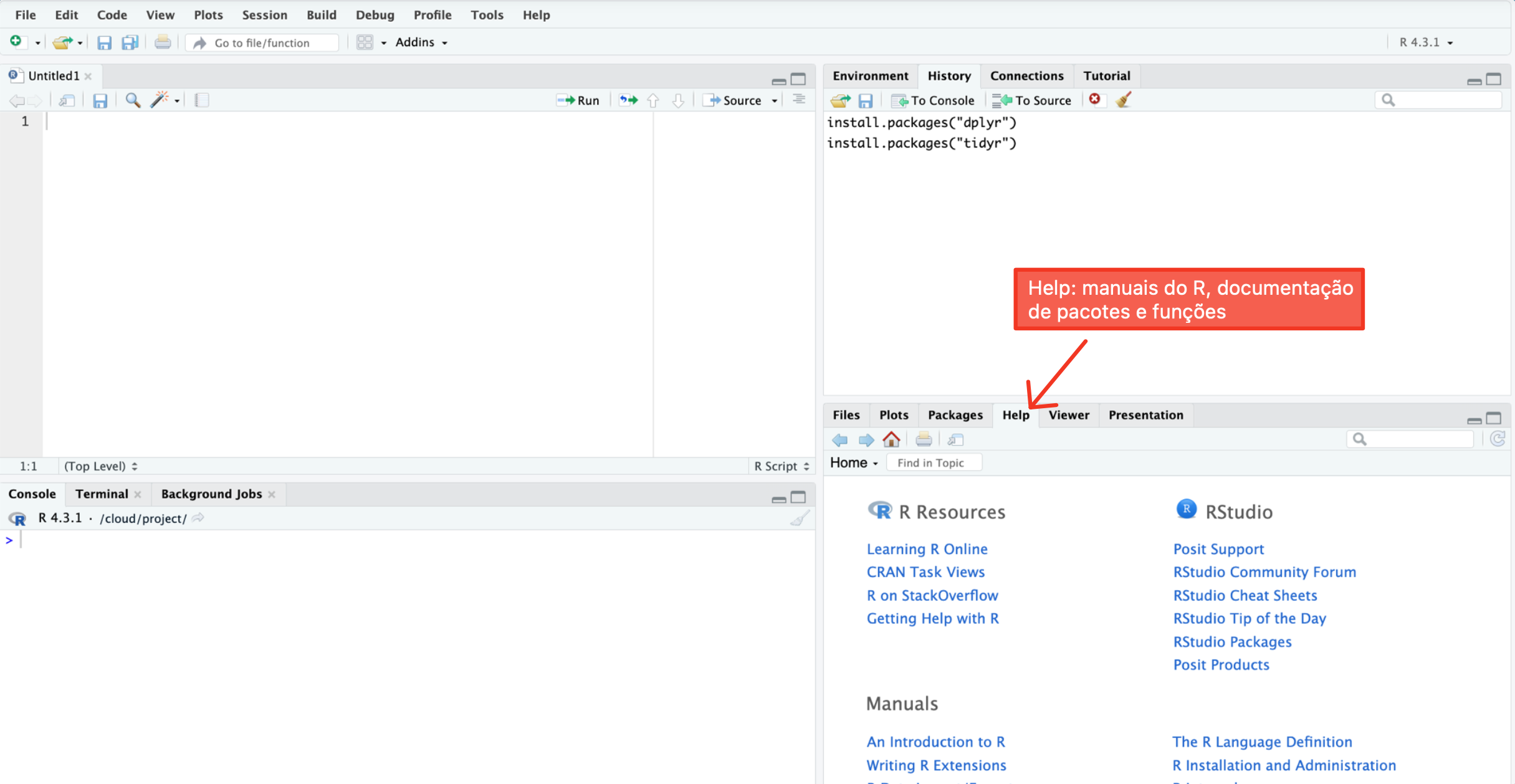Open the Home topic dropdown in Help
The height and width of the screenshot is (784, 1515).
[x=854, y=462]
